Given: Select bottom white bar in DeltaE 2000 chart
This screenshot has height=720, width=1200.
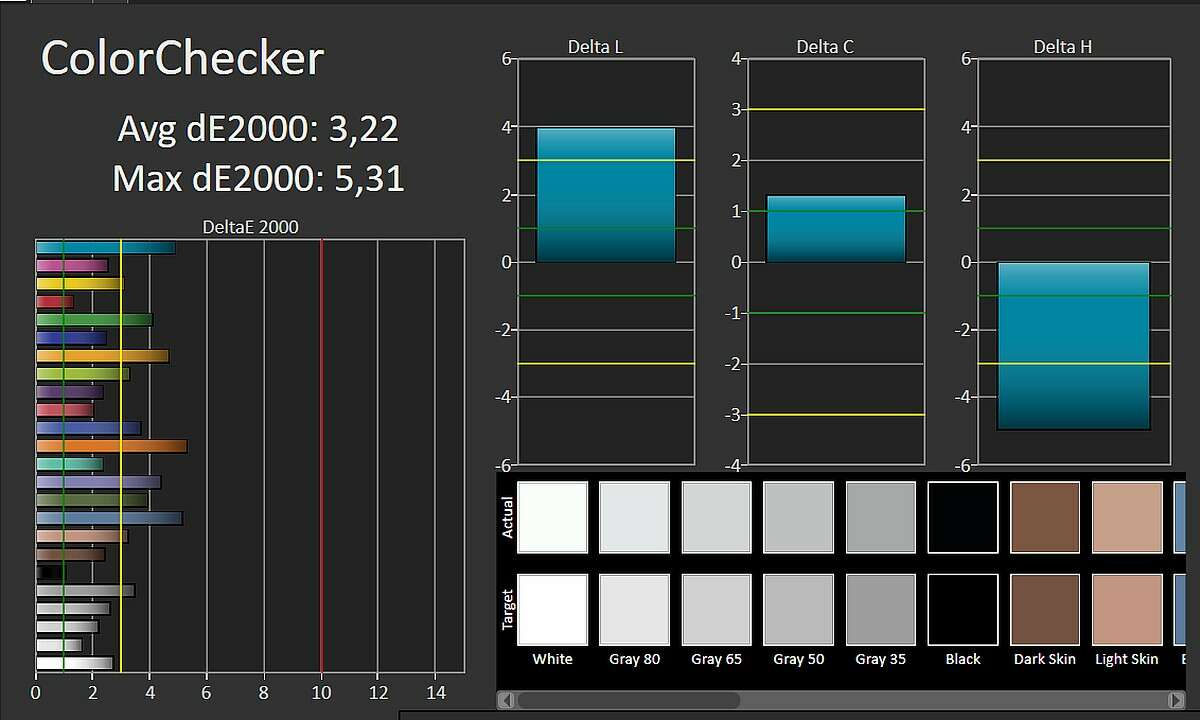Looking at the screenshot, I should (75, 662).
